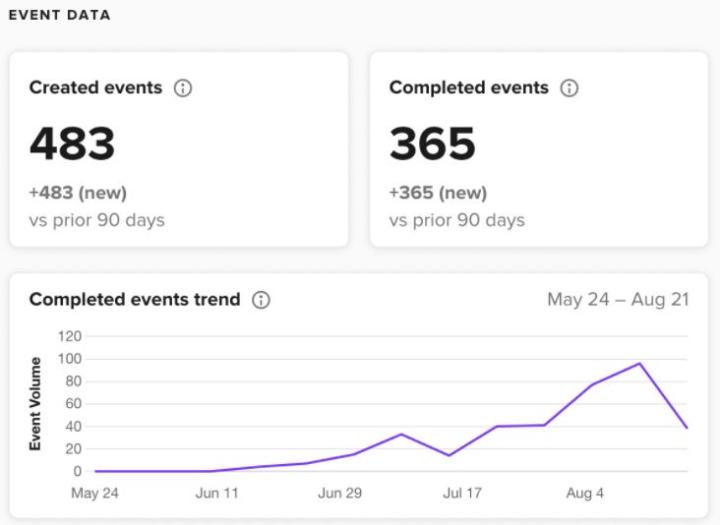This screenshot has width=720, height=525.
Task: Click the Completed events trend chart title
Action: pos(134,300)
